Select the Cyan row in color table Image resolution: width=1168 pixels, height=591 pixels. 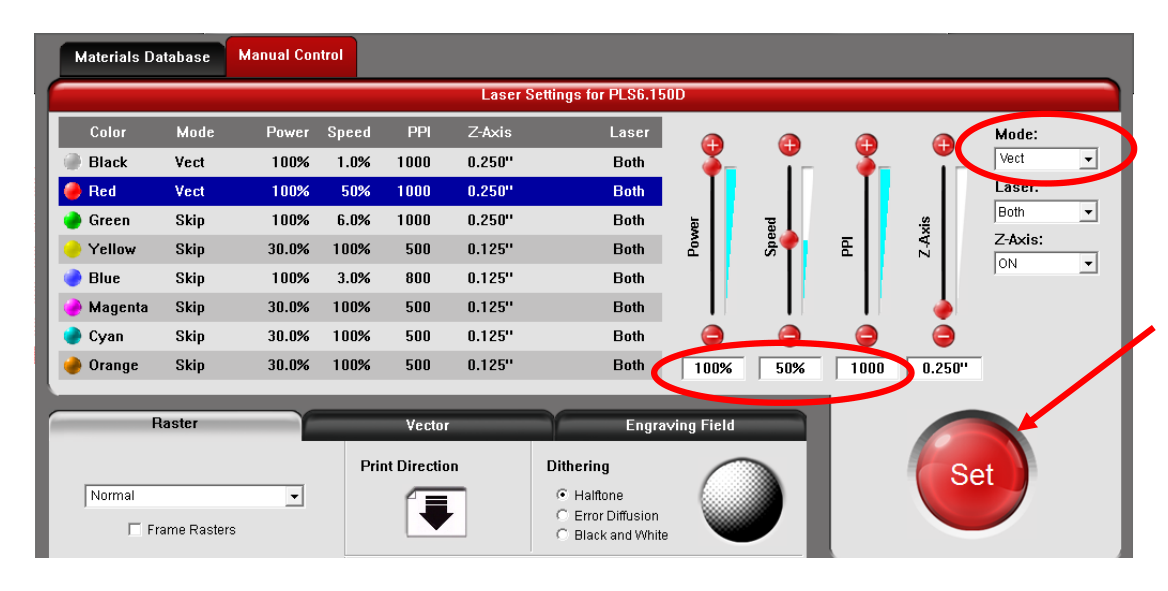point(361,336)
